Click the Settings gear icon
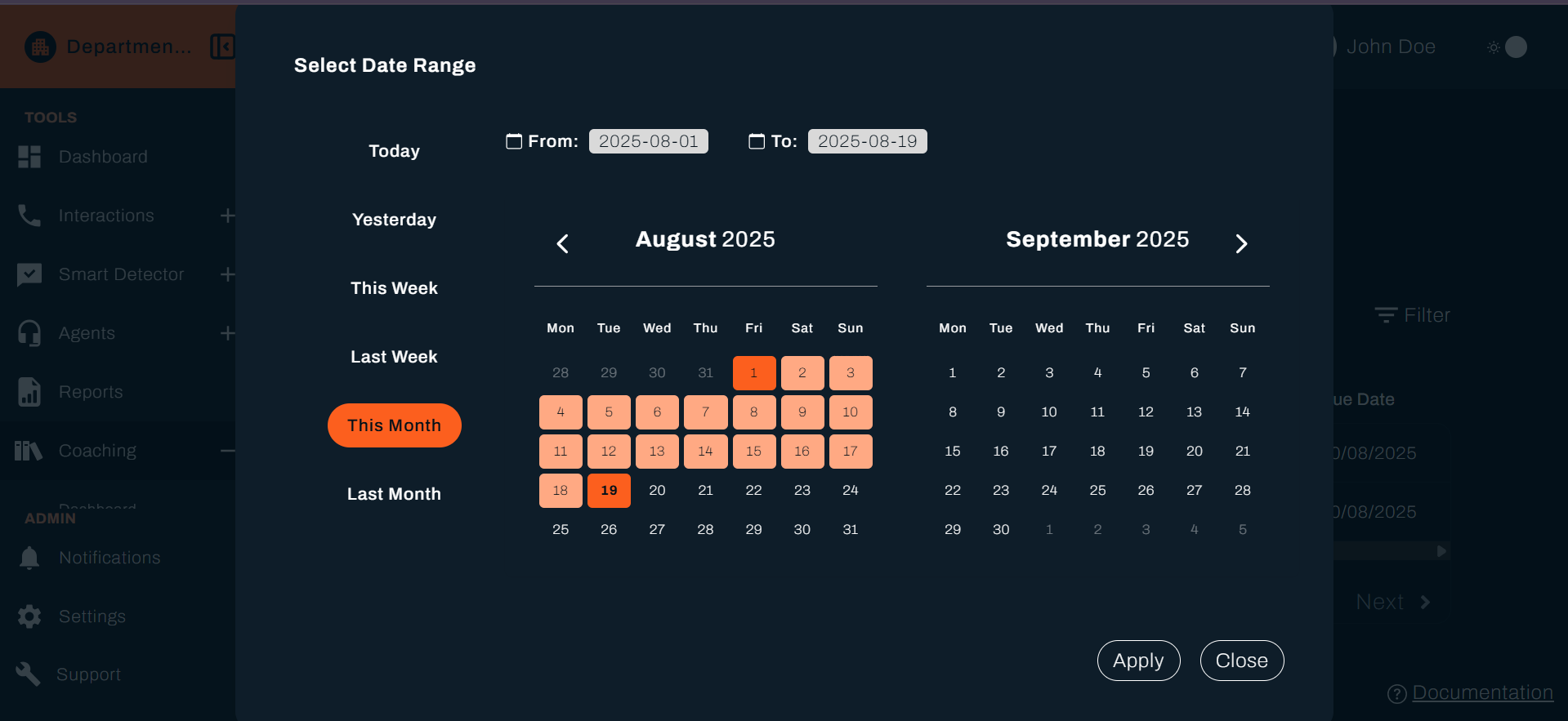The image size is (1568, 721). click(x=29, y=616)
